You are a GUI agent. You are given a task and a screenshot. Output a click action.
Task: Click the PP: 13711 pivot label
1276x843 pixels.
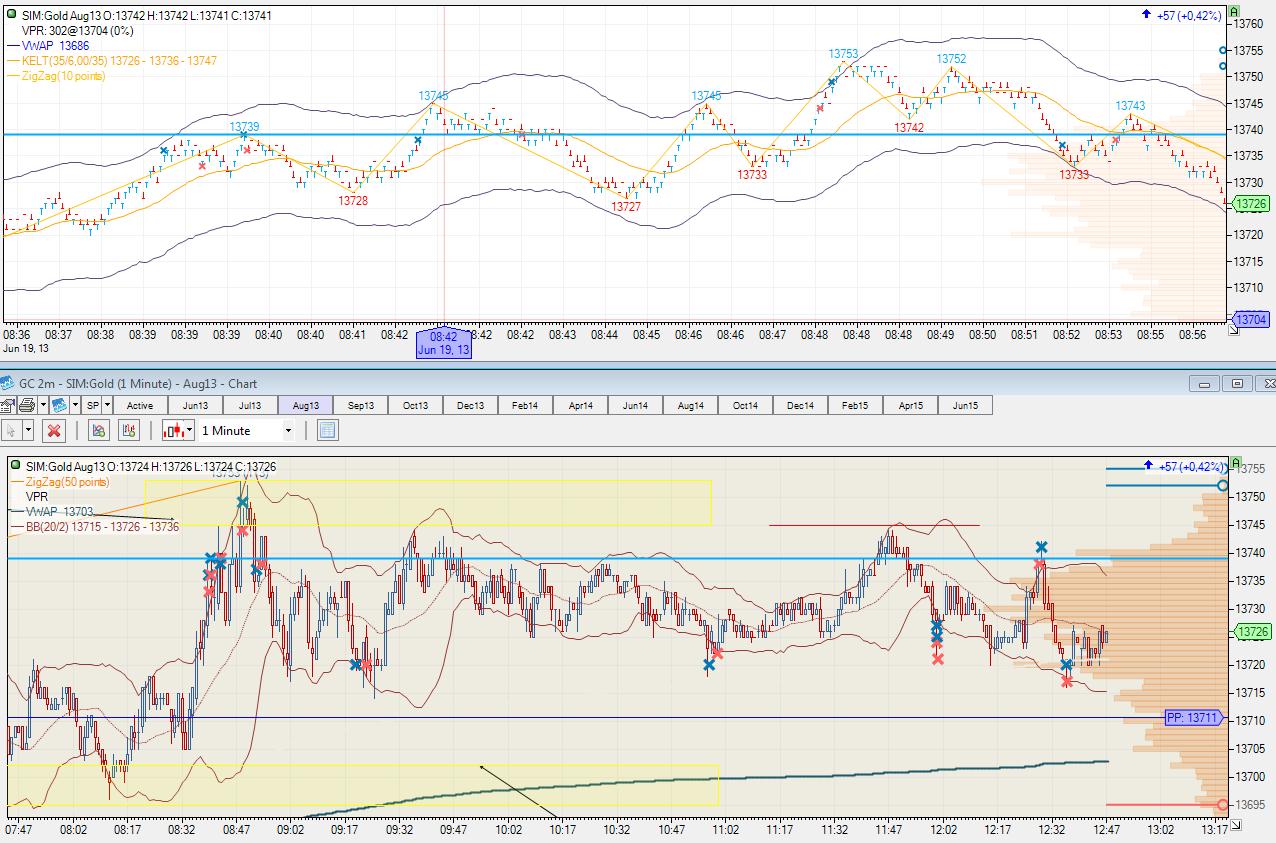coord(1193,717)
